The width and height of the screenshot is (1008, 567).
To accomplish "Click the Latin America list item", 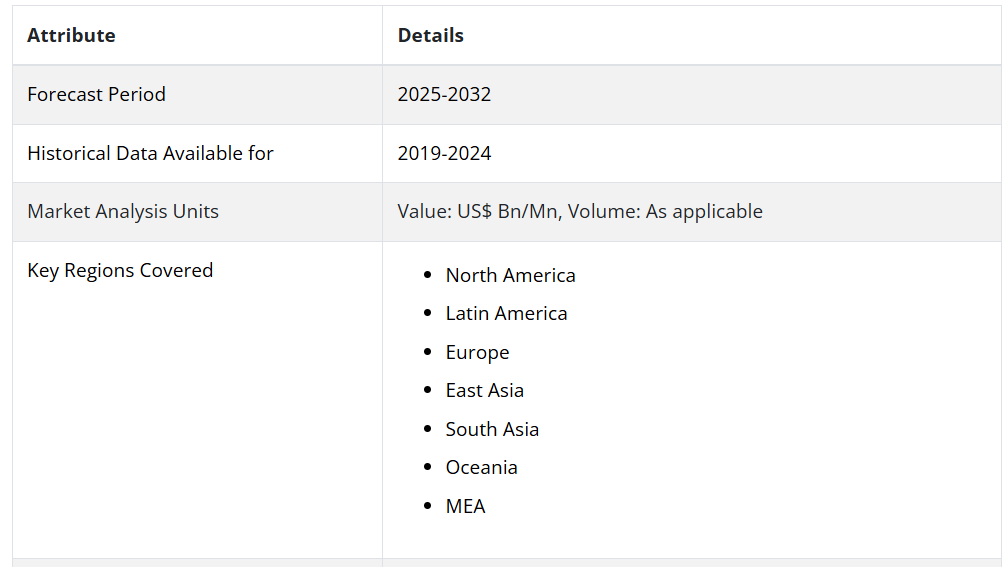I will tap(507, 314).
